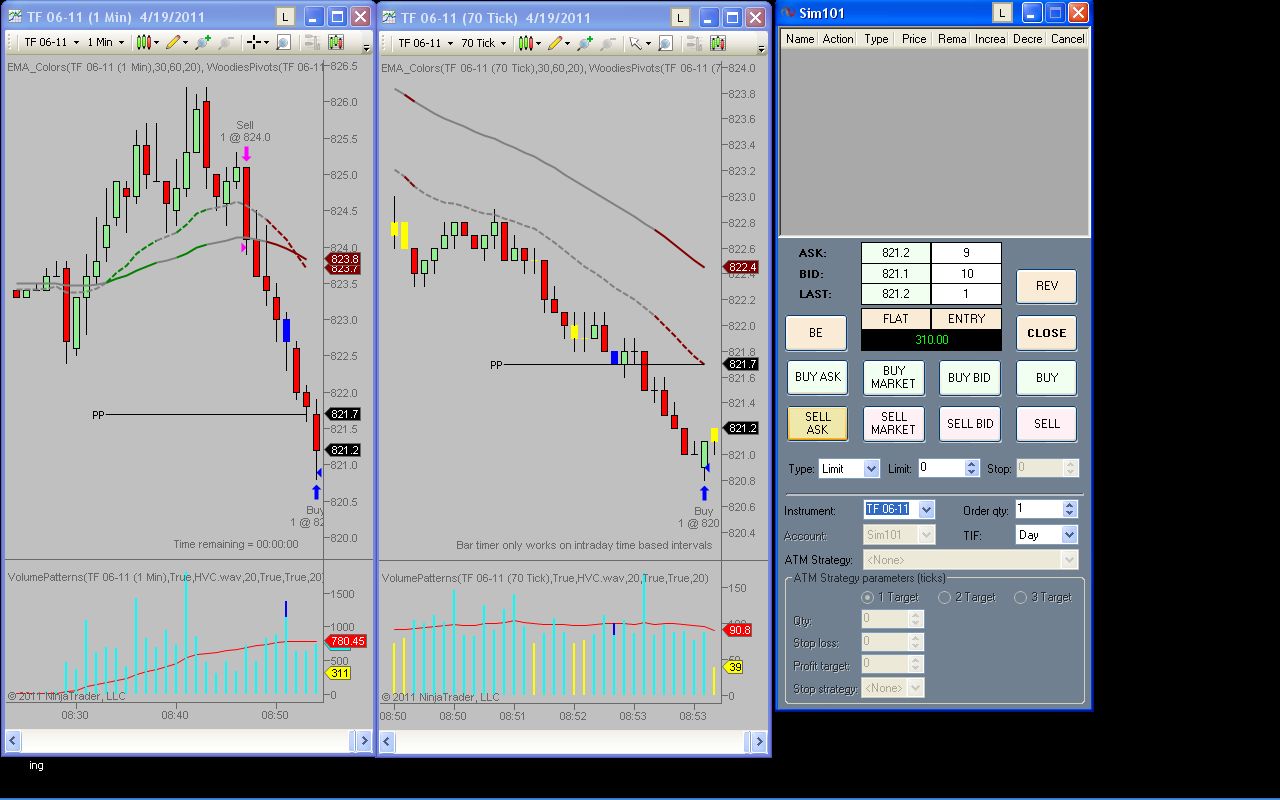Viewport: 1280px width, 800px height.
Task: Click the 310.00 PnL display
Action: [x=931, y=340]
